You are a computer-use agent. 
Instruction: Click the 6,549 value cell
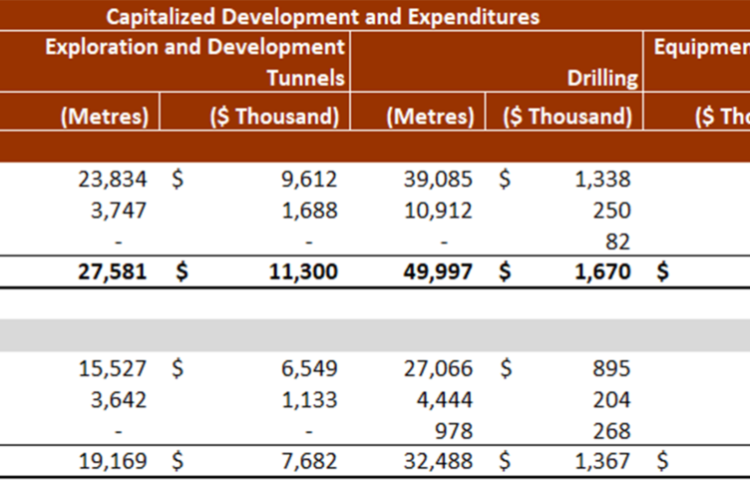(308, 368)
